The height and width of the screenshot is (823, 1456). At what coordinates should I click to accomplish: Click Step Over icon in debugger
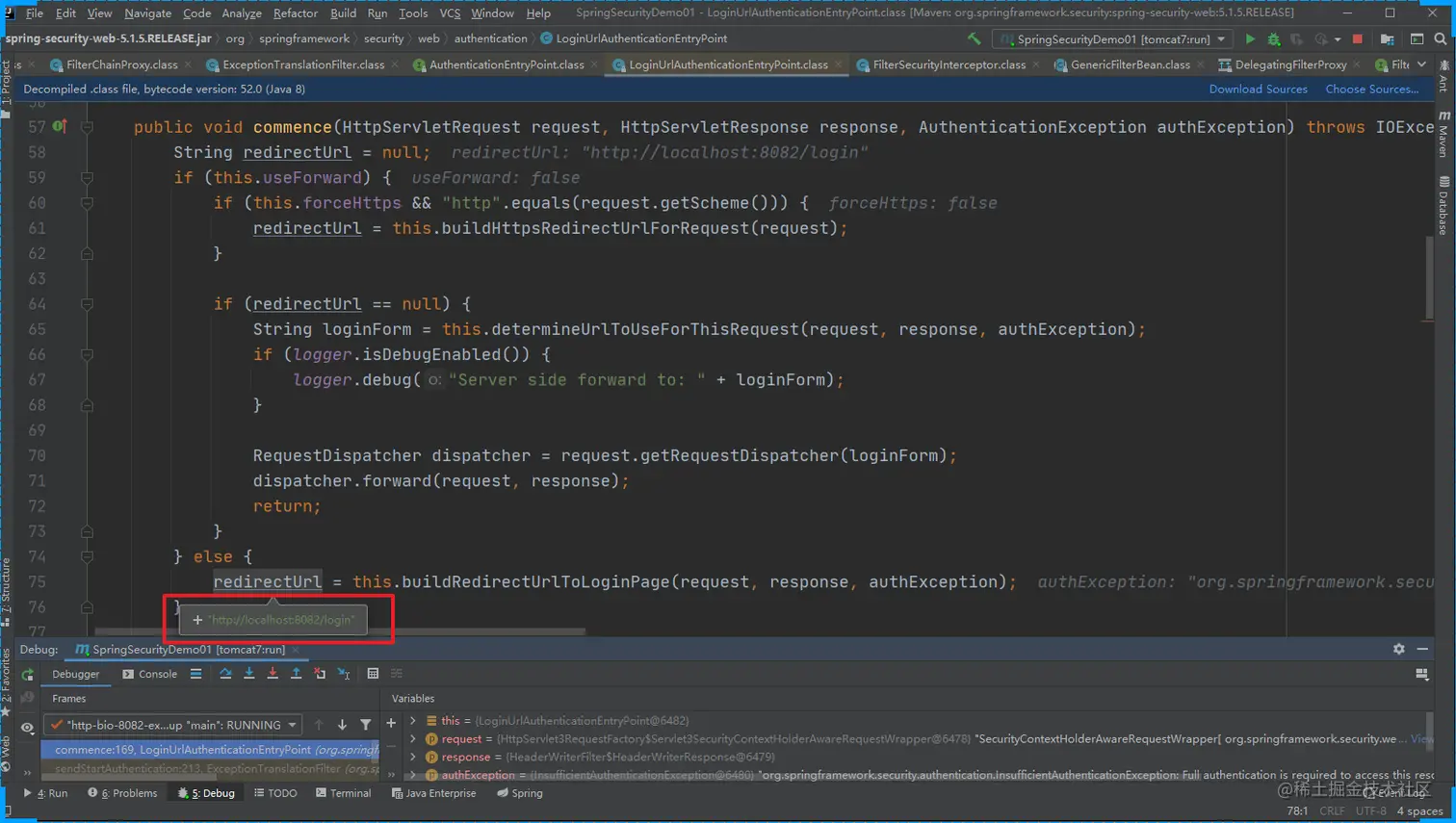225,674
